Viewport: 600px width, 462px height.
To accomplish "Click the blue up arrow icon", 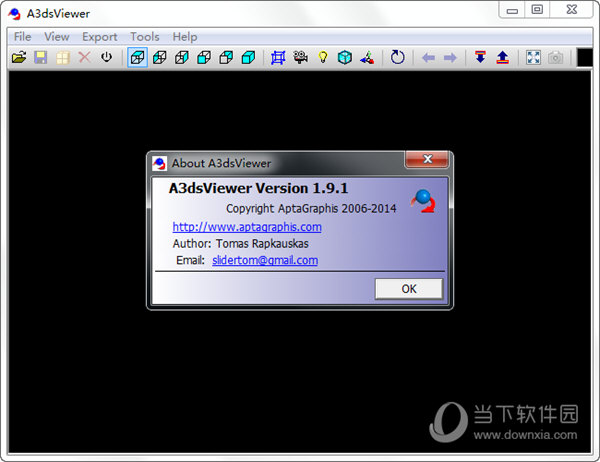I will pyautogui.click(x=502, y=58).
